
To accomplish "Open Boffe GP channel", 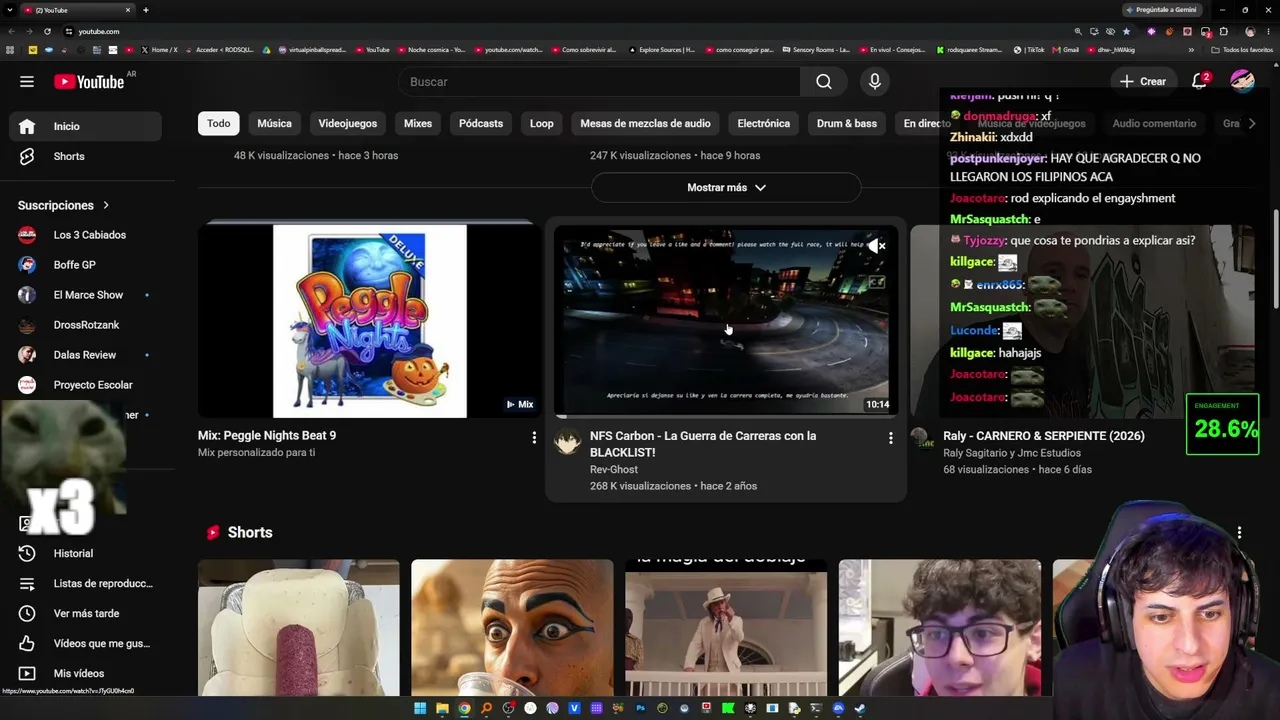I will [85, 265].
